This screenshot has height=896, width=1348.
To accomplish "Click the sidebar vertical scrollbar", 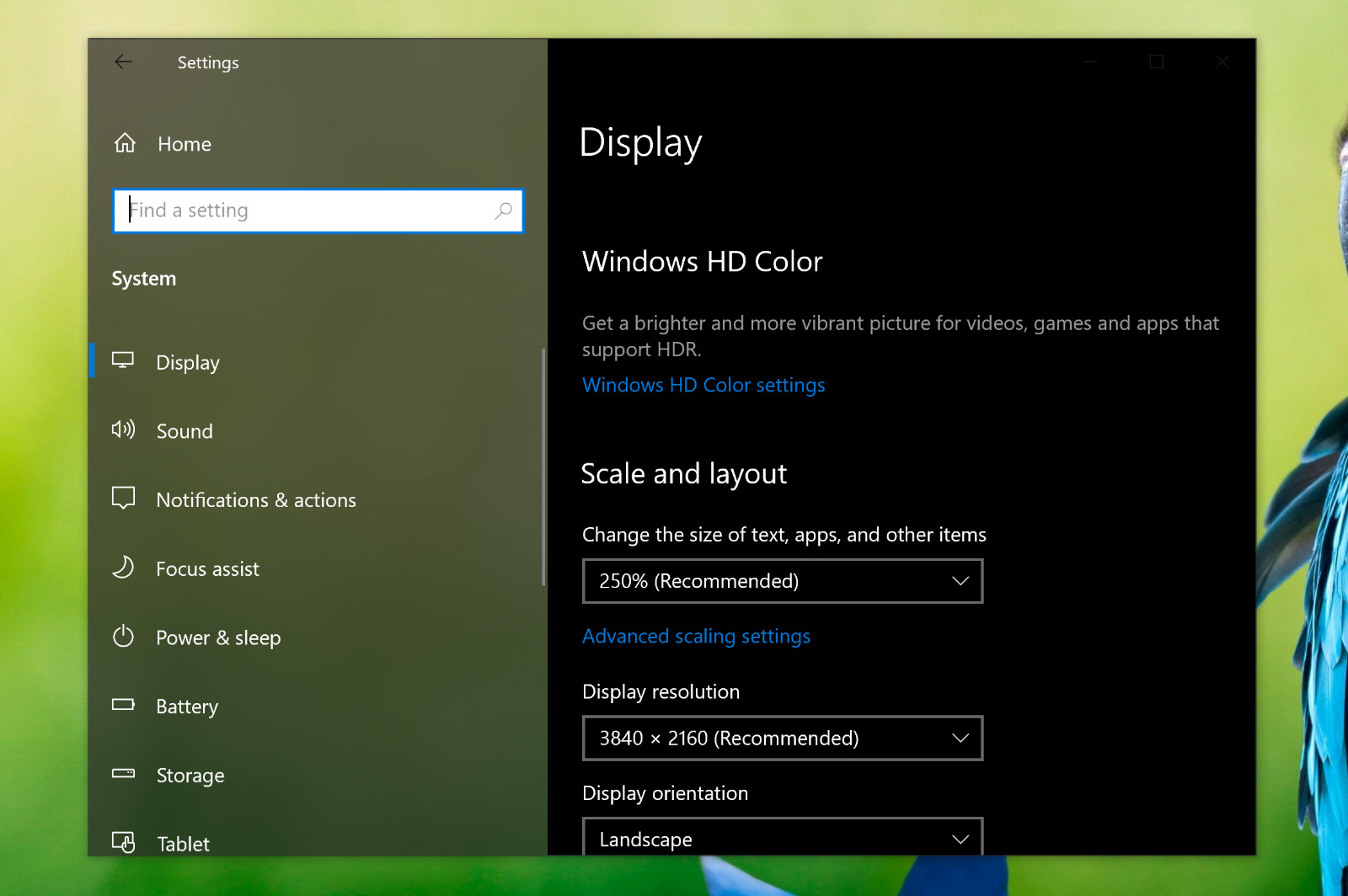I will pyautogui.click(x=543, y=467).
